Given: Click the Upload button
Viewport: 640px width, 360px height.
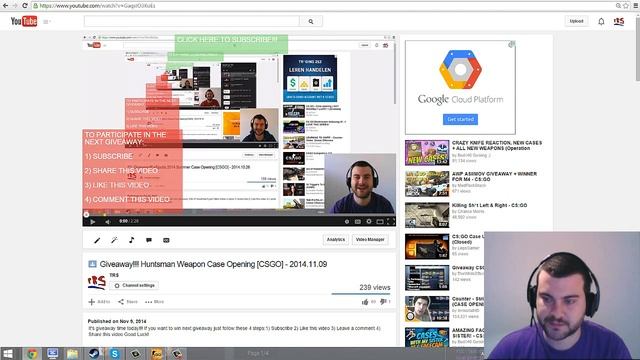Looking at the screenshot, I should point(576,21).
